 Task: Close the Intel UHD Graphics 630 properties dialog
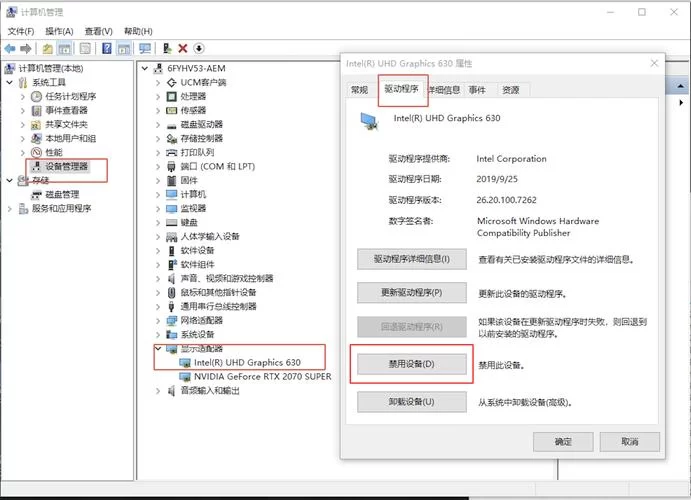click(654, 63)
